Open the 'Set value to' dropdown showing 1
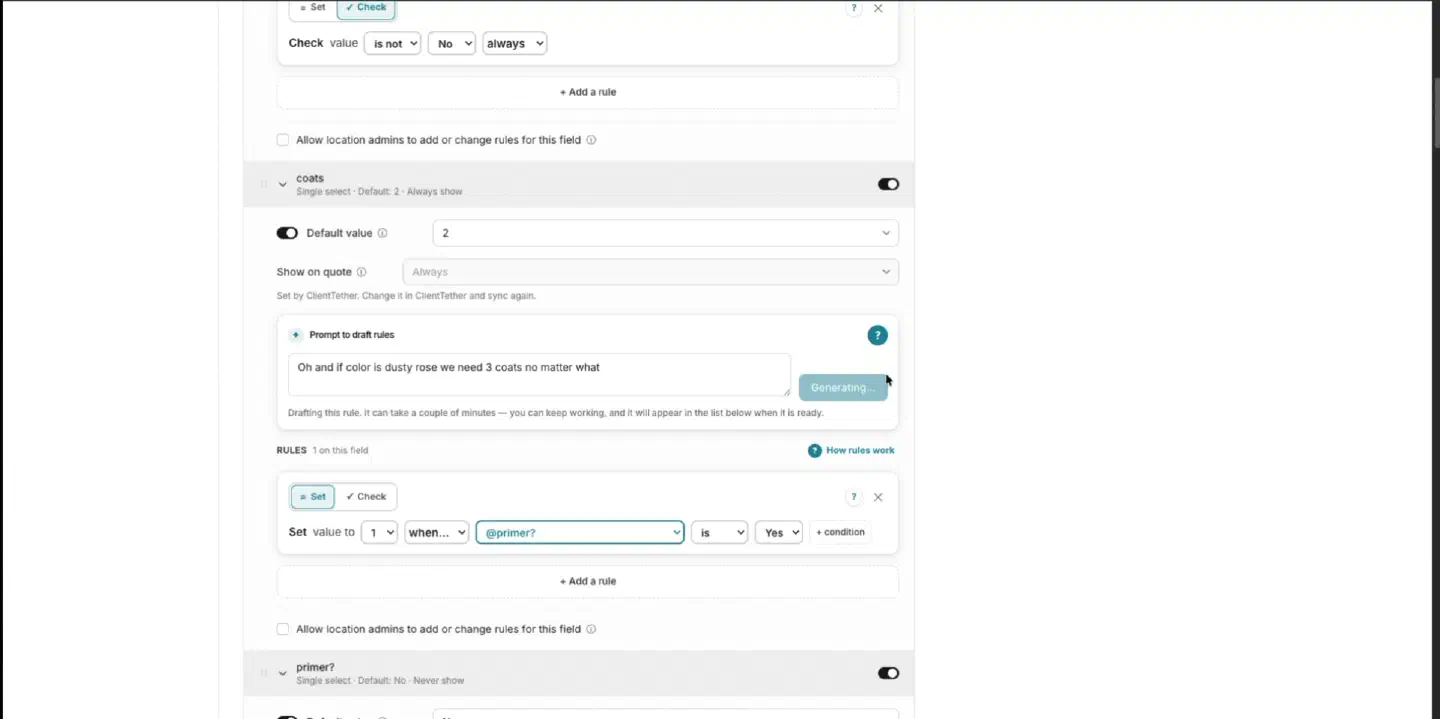Image resolution: width=1440 pixels, height=719 pixels. tap(379, 532)
